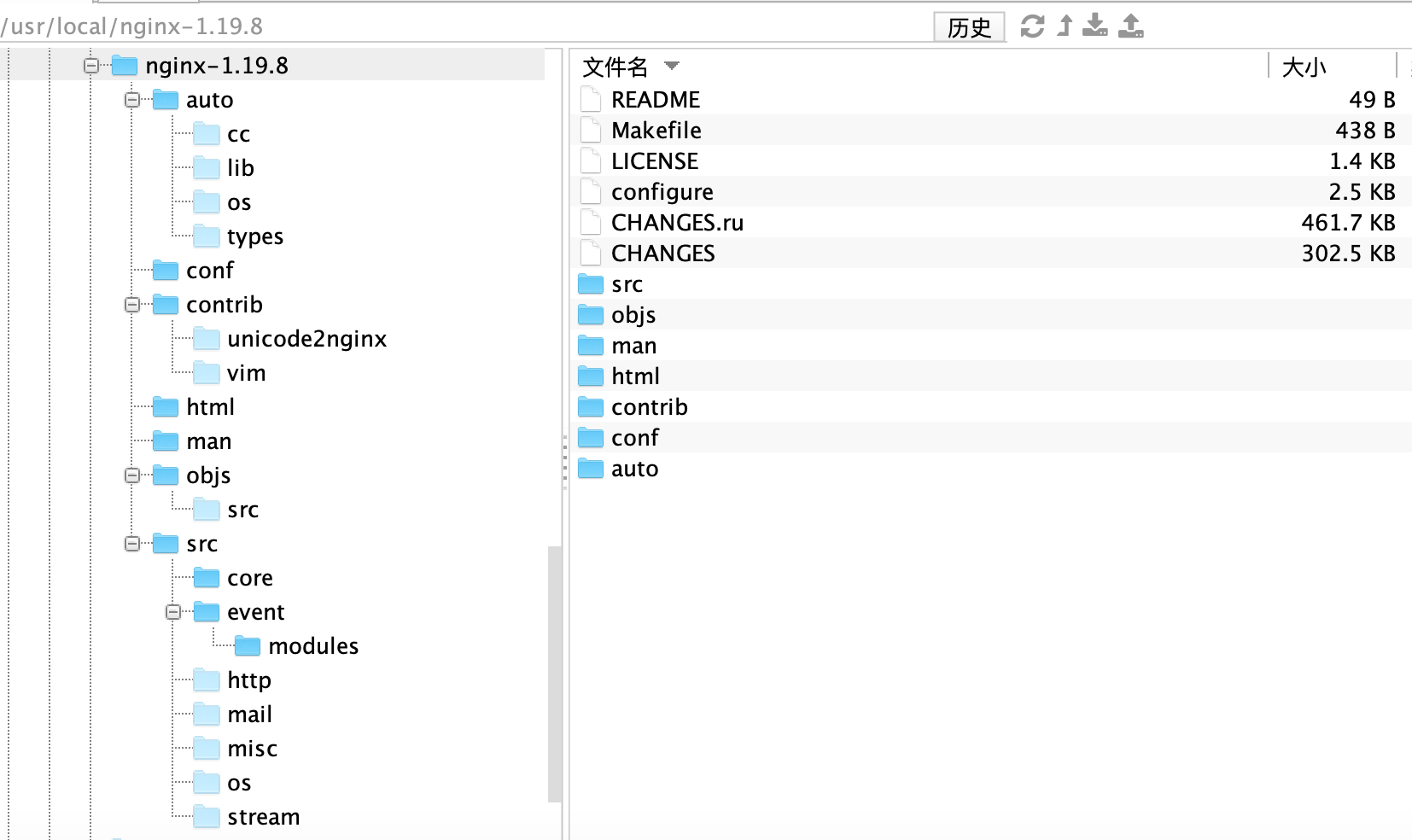1412x840 pixels.
Task: Select the core folder in the tree
Action: [x=233, y=578]
